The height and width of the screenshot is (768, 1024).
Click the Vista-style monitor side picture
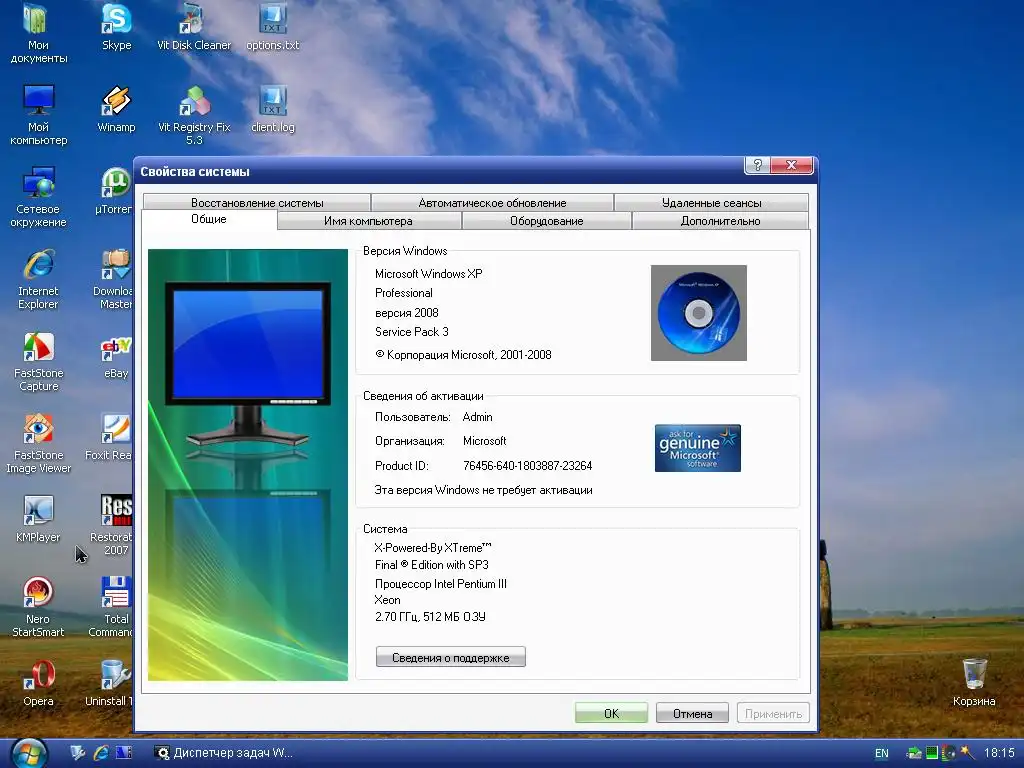click(x=248, y=465)
